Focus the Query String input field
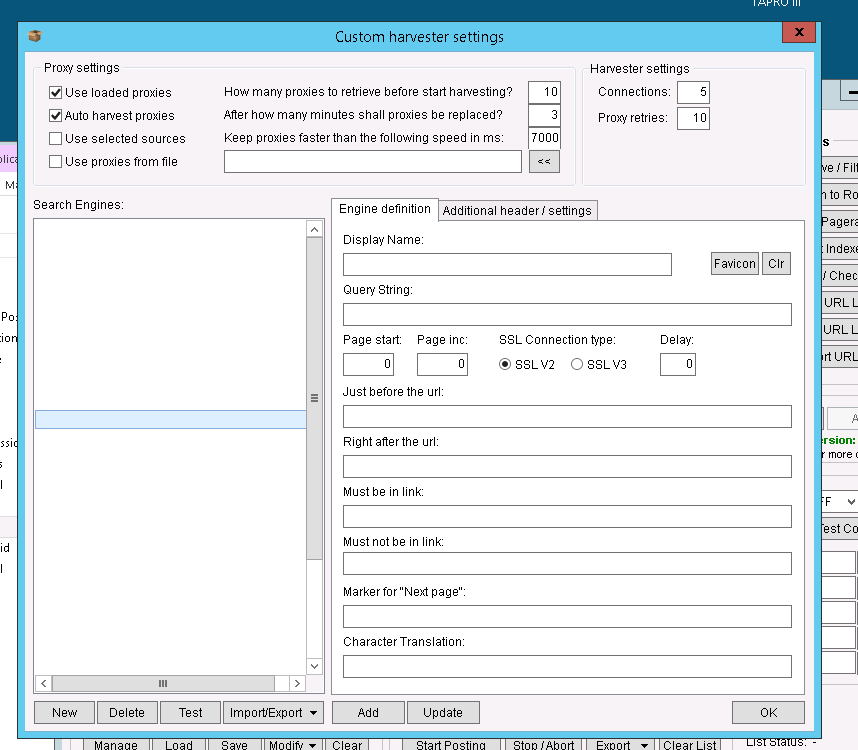This screenshot has width=858, height=750. pyautogui.click(x=567, y=315)
